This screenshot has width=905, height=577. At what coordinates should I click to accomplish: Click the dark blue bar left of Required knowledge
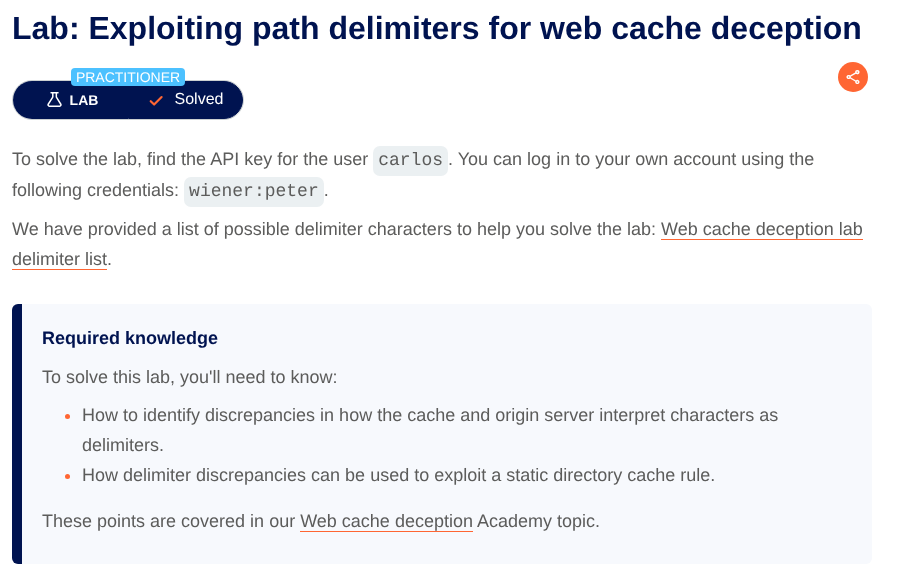pos(17,434)
